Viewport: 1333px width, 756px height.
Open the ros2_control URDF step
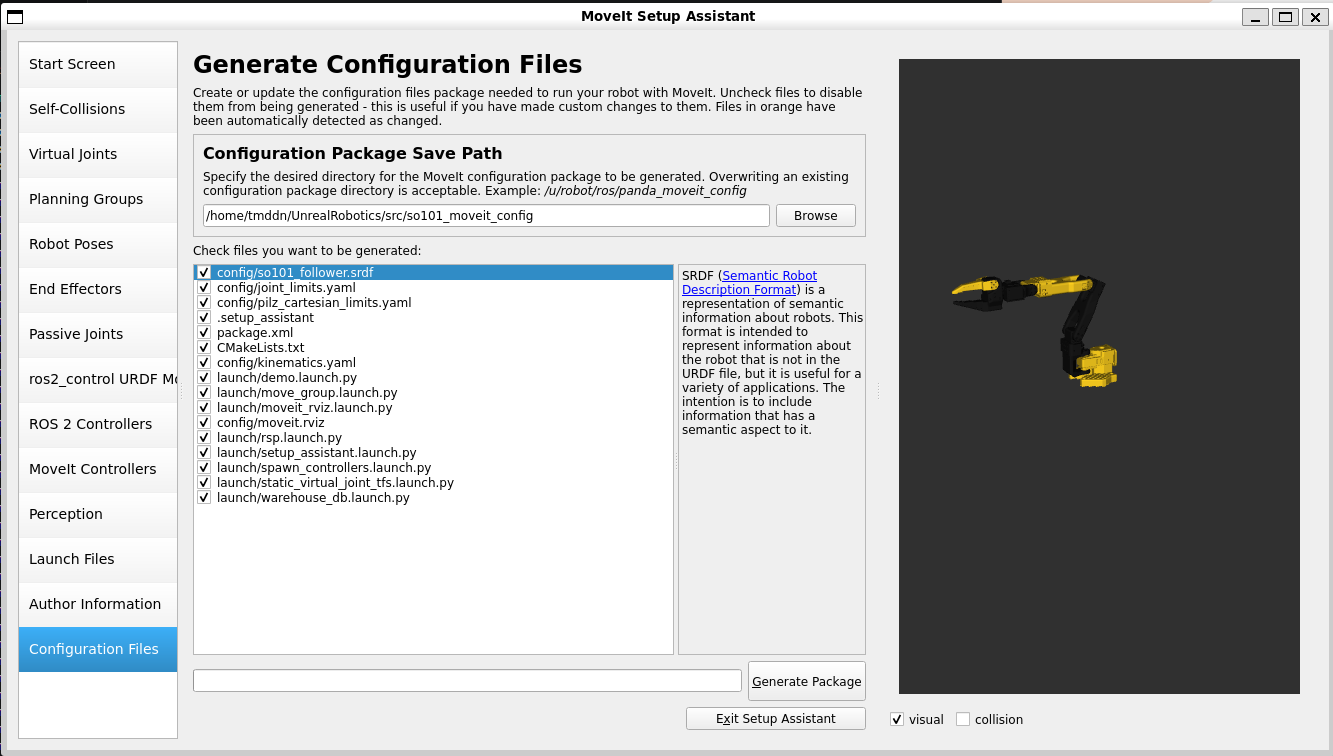pyautogui.click(x=98, y=379)
